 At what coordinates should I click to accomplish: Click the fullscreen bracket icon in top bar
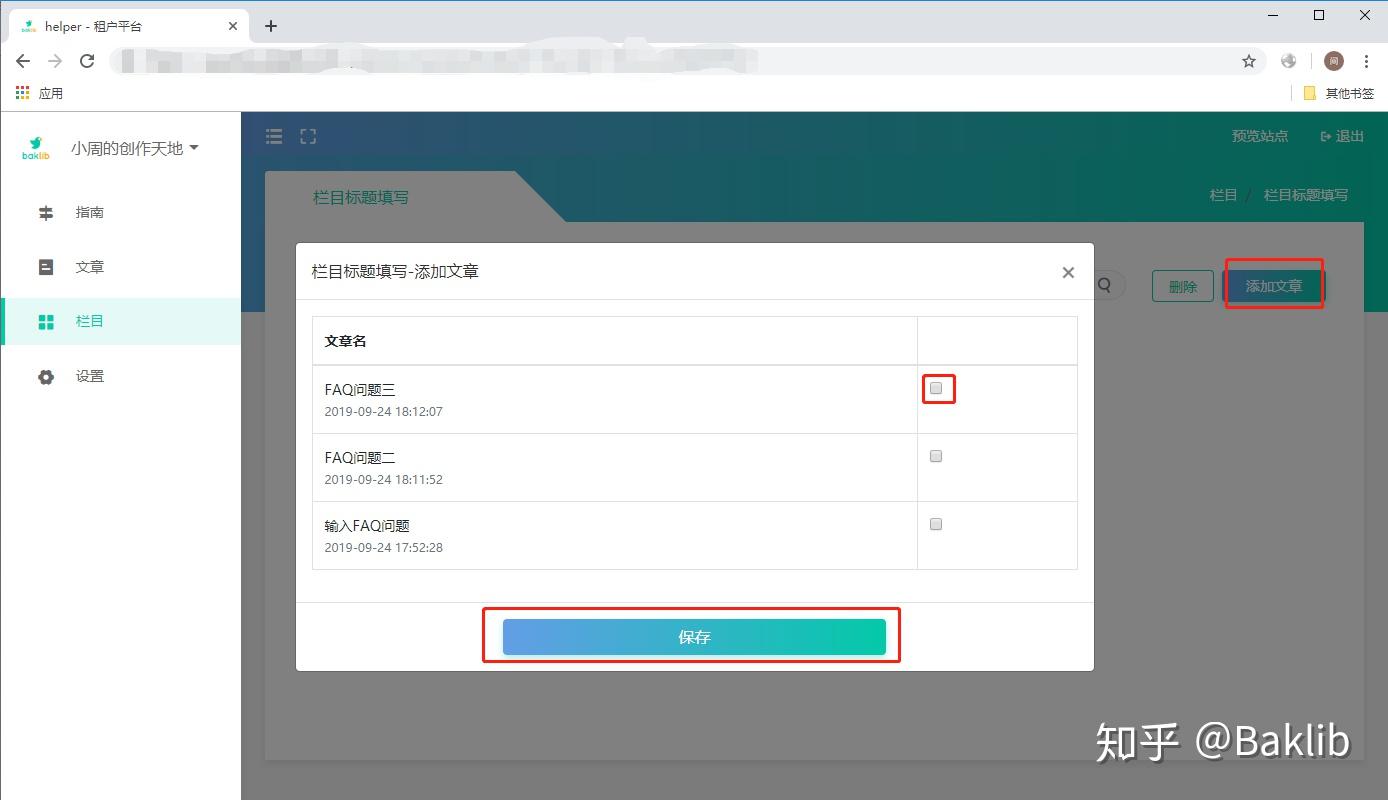[x=308, y=136]
